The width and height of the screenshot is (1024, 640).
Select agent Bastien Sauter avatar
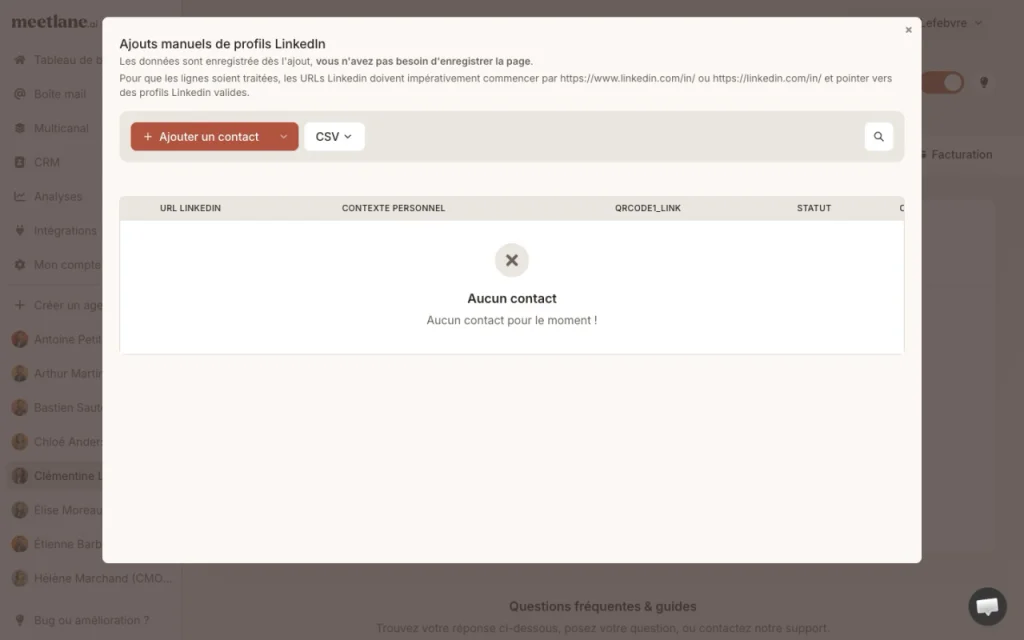pyautogui.click(x=20, y=408)
